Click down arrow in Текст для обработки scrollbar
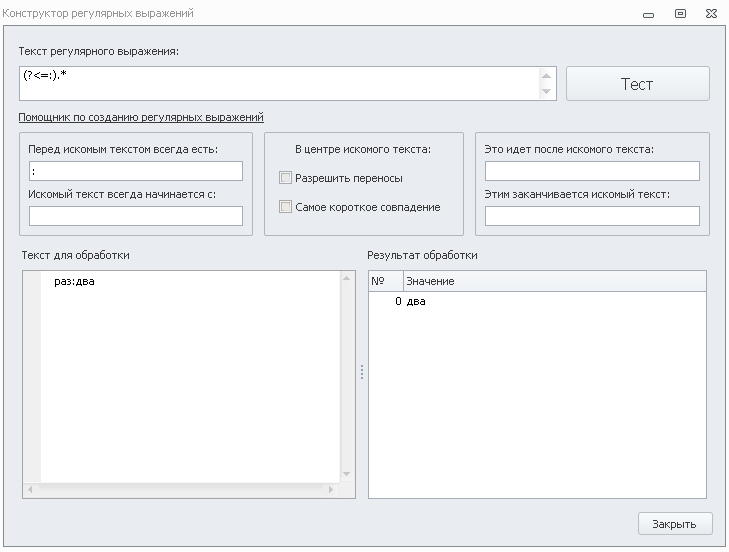Image resolution: width=729 pixels, height=552 pixels. pyautogui.click(x=346, y=474)
